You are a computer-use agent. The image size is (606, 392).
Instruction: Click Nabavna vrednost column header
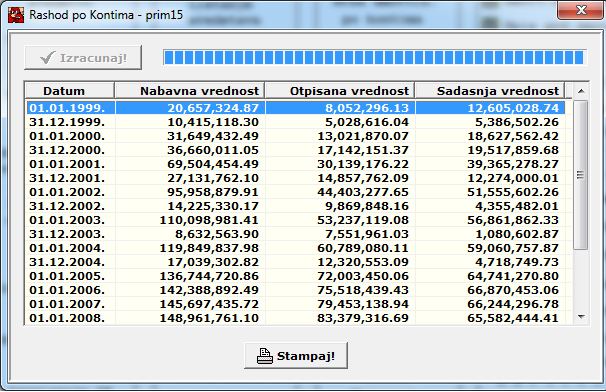click(x=190, y=91)
